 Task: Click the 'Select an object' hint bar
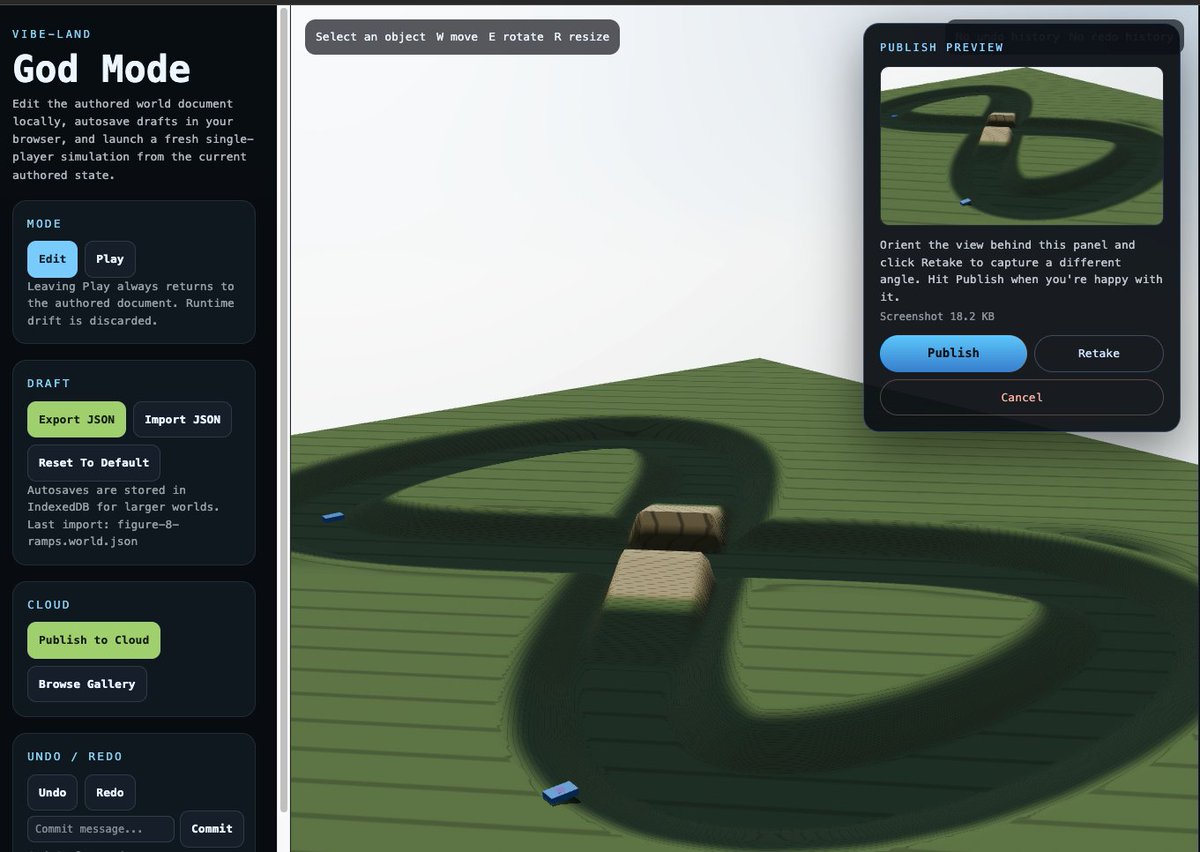(462, 37)
